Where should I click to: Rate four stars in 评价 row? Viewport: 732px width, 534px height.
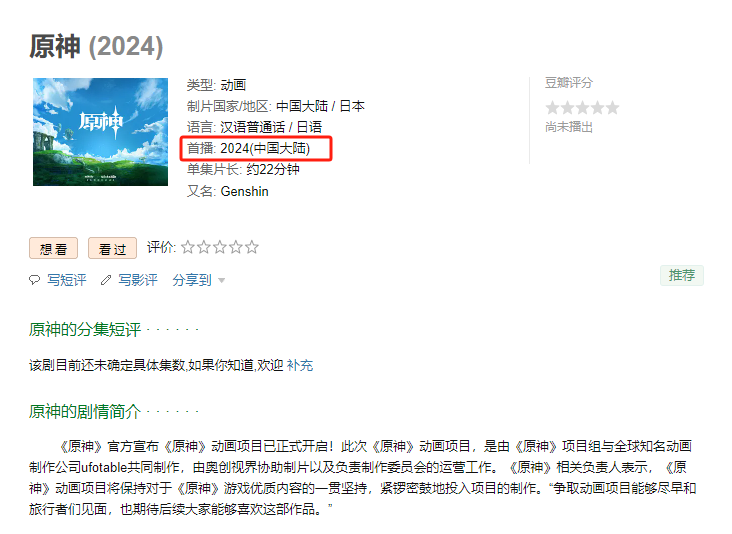tap(235, 247)
